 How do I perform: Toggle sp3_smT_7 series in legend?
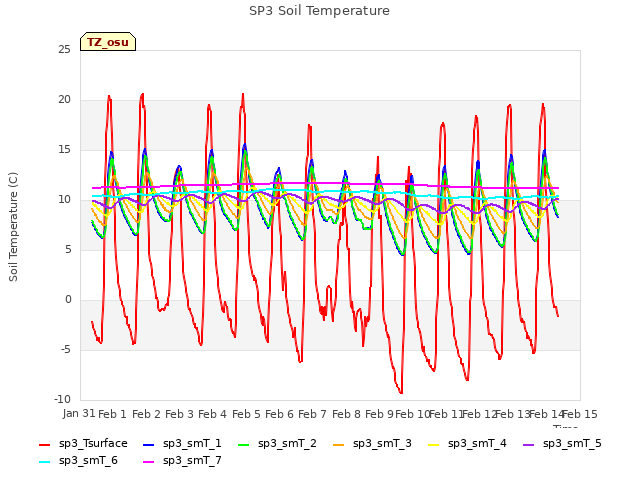coord(182,460)
